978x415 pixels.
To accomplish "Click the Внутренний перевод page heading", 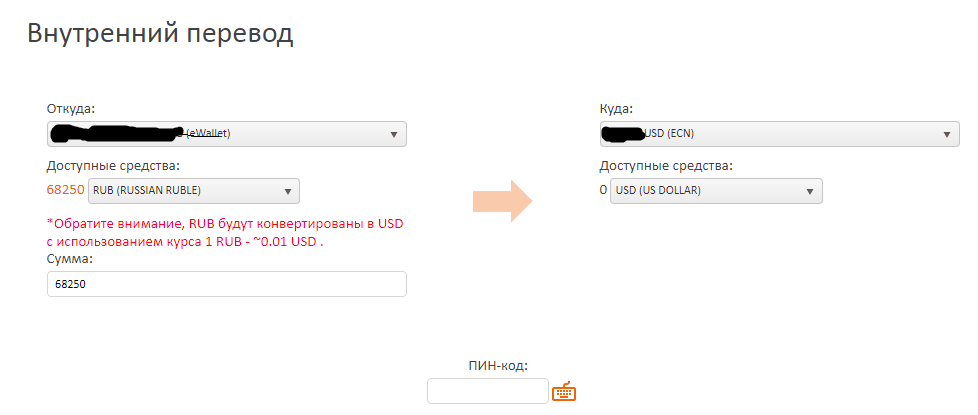I will pyautogui.click(x=160, y=34).
